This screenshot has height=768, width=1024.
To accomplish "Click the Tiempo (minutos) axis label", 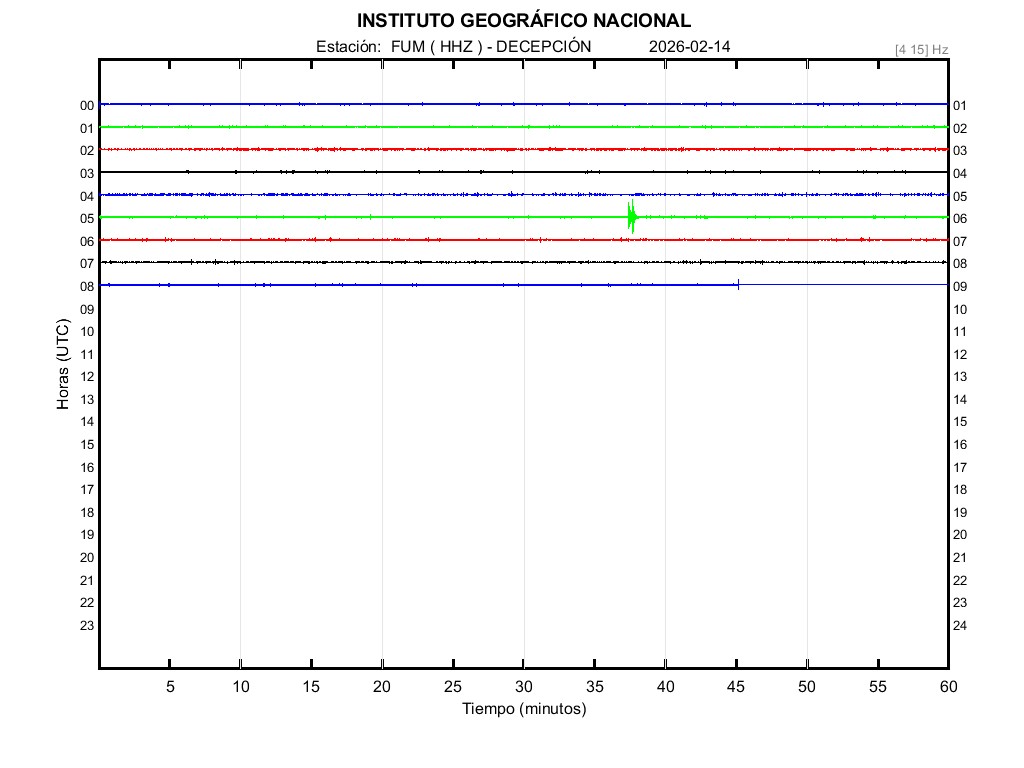I will pos(523,709).
